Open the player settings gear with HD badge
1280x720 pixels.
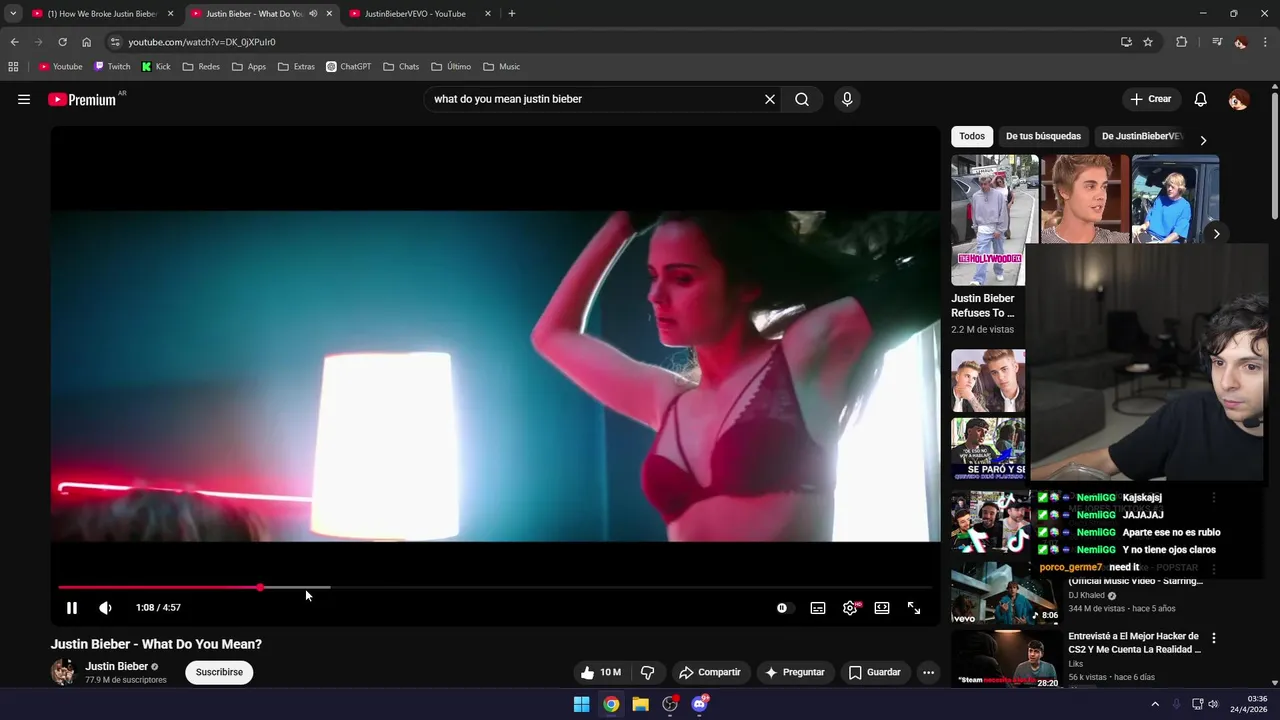[x=850, y=608]
